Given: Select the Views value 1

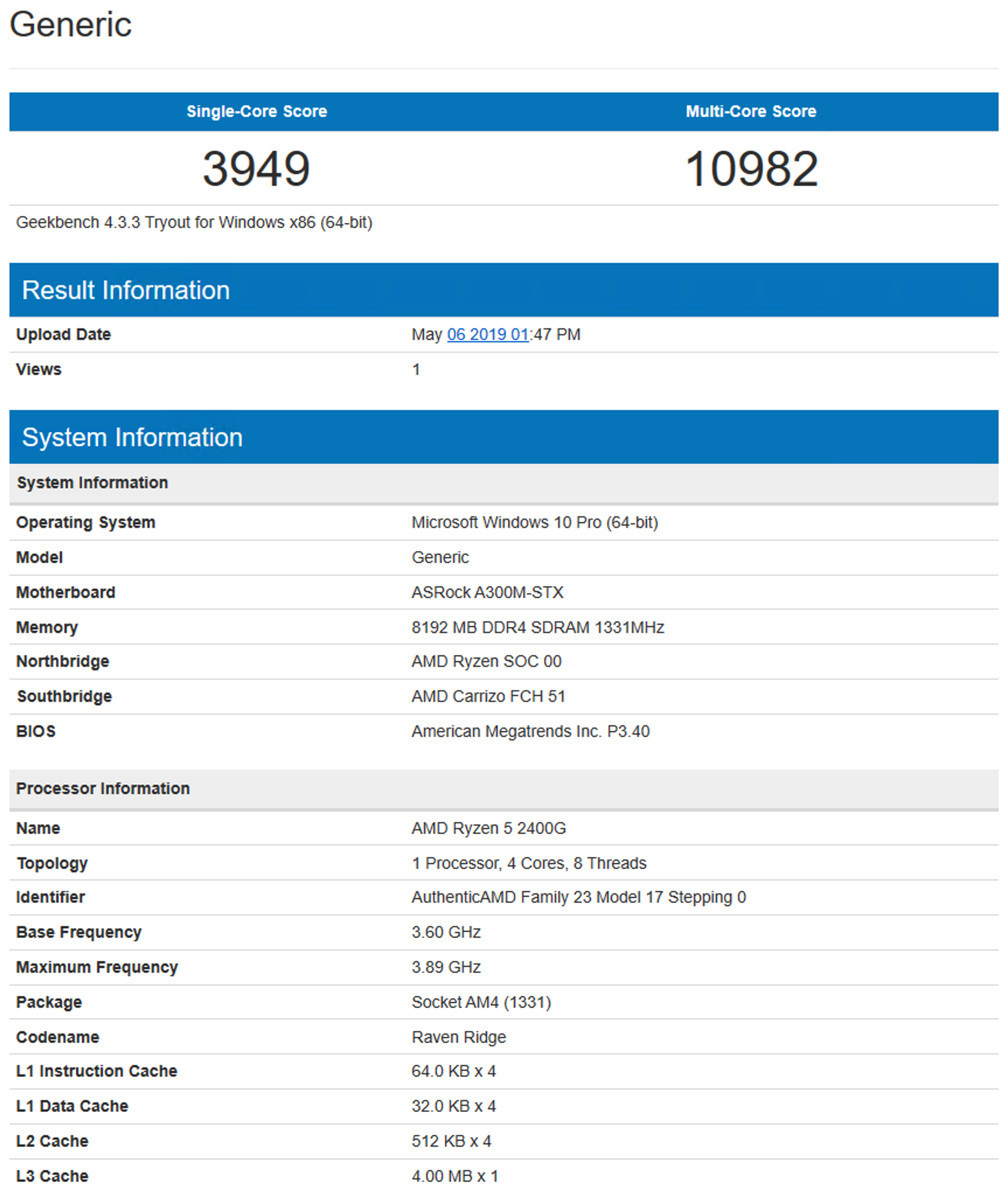Looking at the screenshot, I should (416, 370).
